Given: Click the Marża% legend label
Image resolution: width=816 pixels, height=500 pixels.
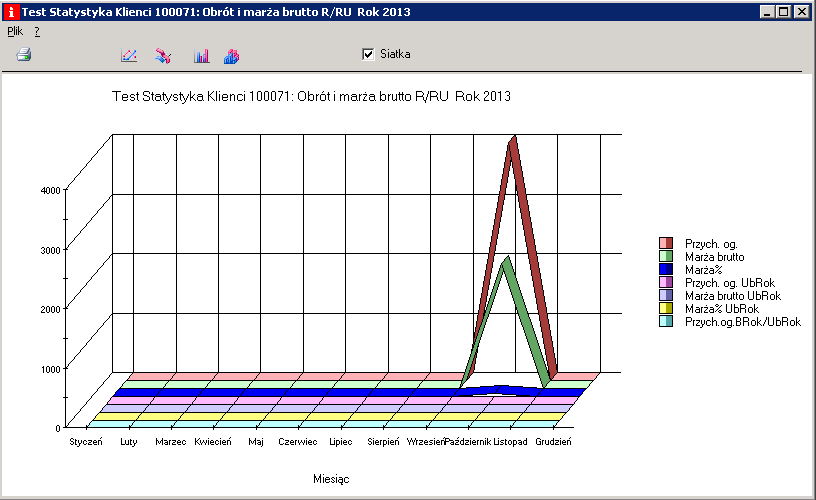Looking at the screenshot, I should click(704, 270).
